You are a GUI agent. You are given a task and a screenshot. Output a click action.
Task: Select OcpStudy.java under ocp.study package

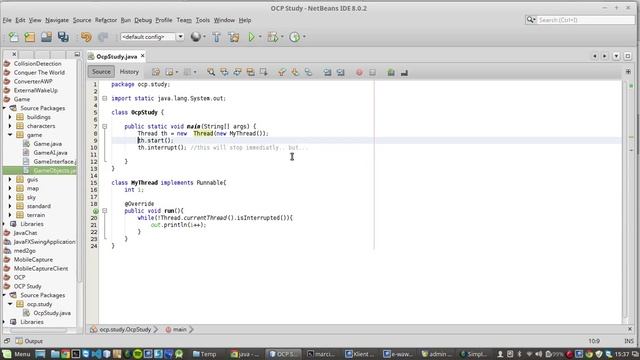[x=52, y=313]
